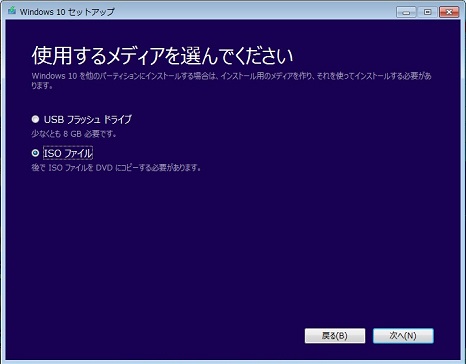Proceed with the 次へ(N) button
The height and width of the screenshot is (364, 466).
click(403, 336)
